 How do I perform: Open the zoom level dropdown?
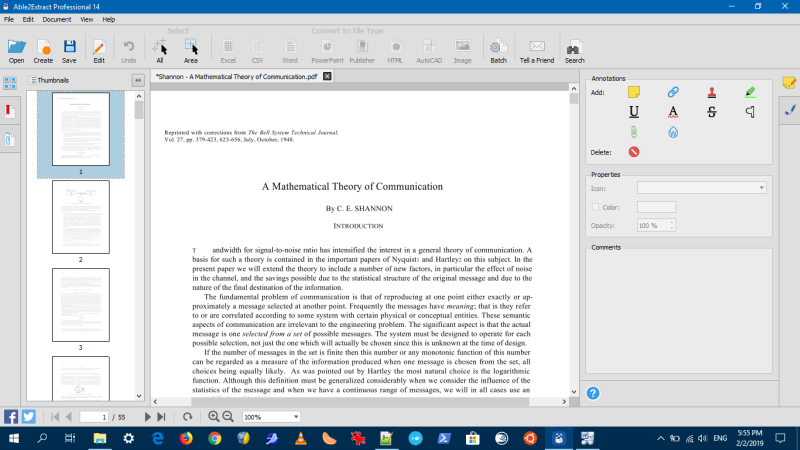[x=296, y=416]
